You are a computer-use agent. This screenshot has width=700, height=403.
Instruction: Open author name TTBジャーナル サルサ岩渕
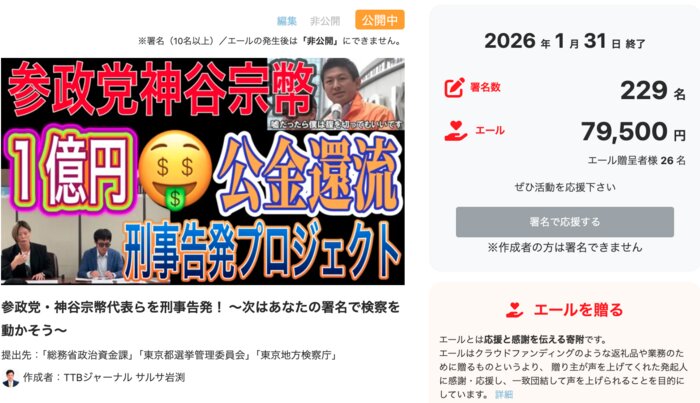pyautogui.click(x=124, y=378)
